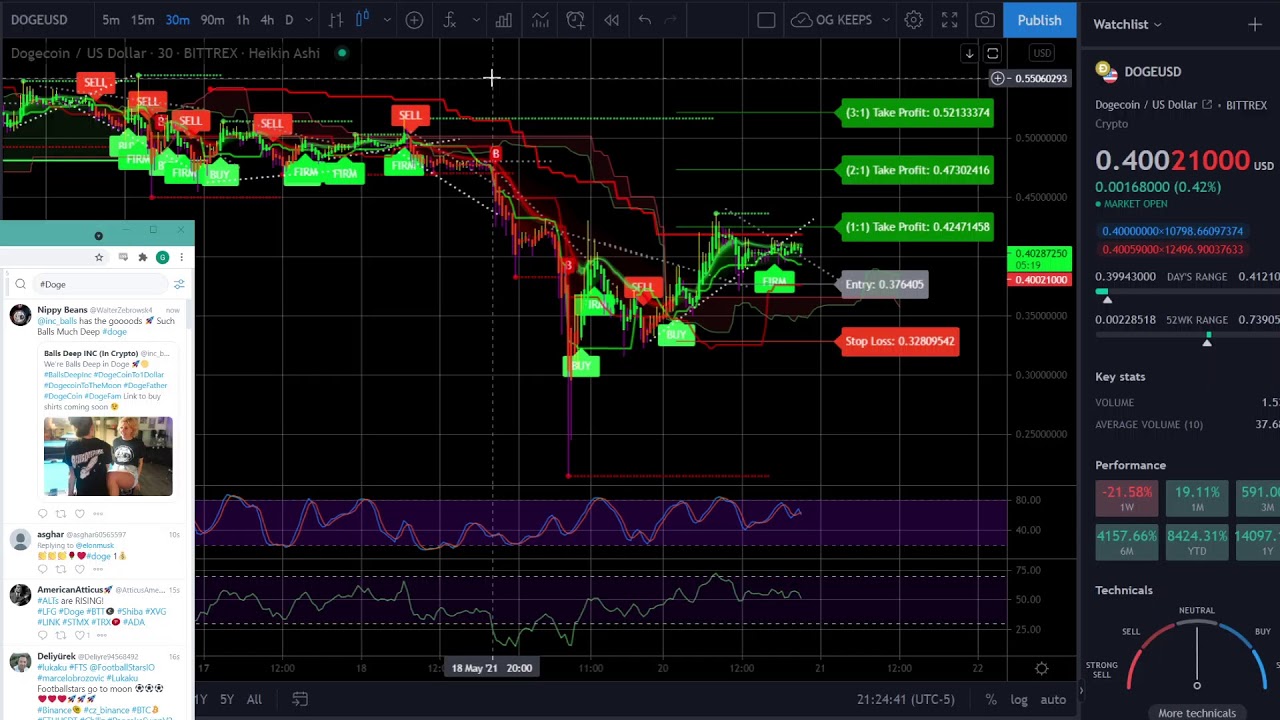Viewport: 1280px width, 720px height.
Task: Open the financials bar chart icon
Action: (x=504, y=20)
